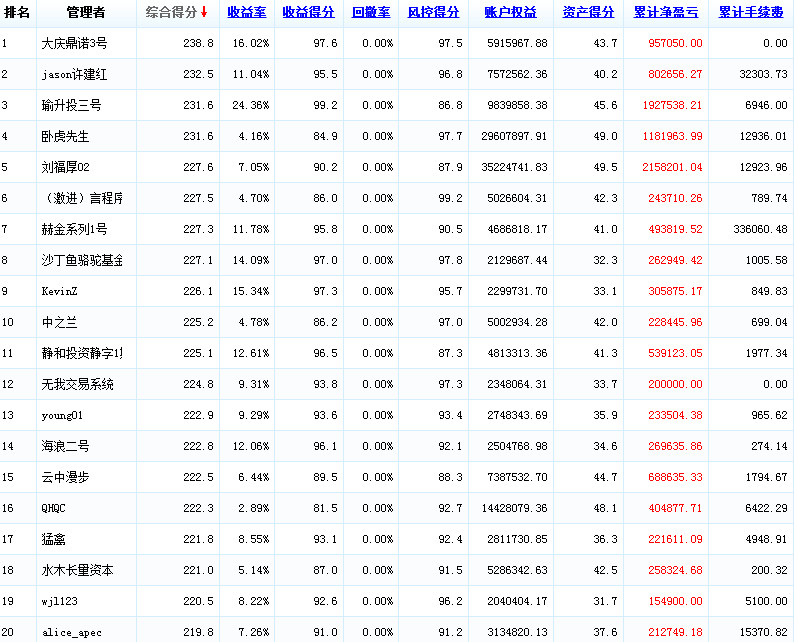Select the 水木长量资本 row
Image resolution: width=794 pixels, height=642 pixels.
coord(77,571)
